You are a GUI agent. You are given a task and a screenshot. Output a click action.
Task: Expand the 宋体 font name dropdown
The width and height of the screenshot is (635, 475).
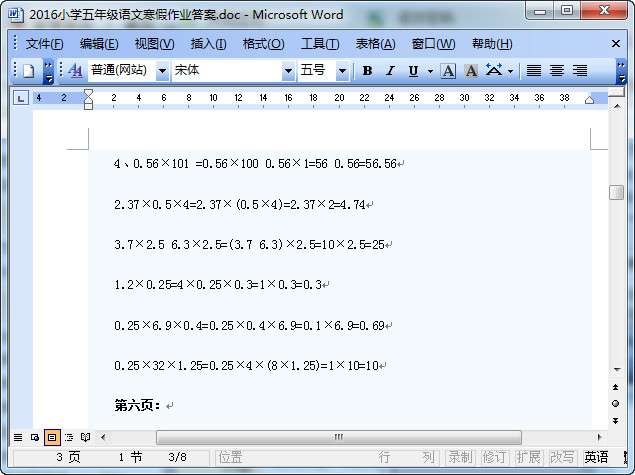288,71
